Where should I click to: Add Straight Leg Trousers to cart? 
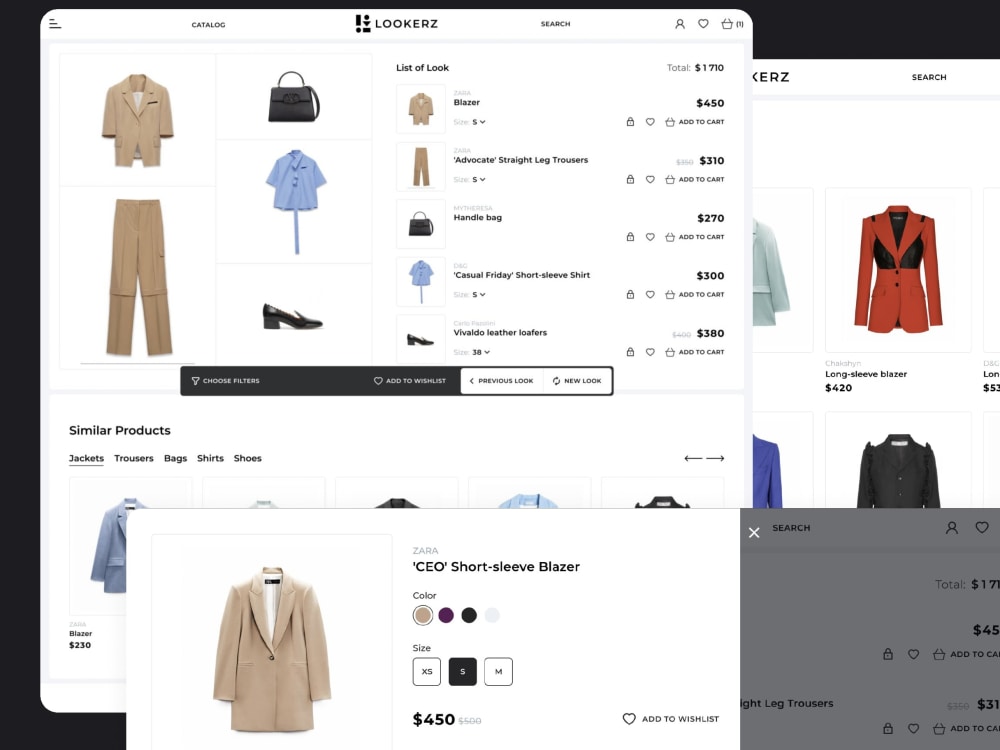(695, 179)
